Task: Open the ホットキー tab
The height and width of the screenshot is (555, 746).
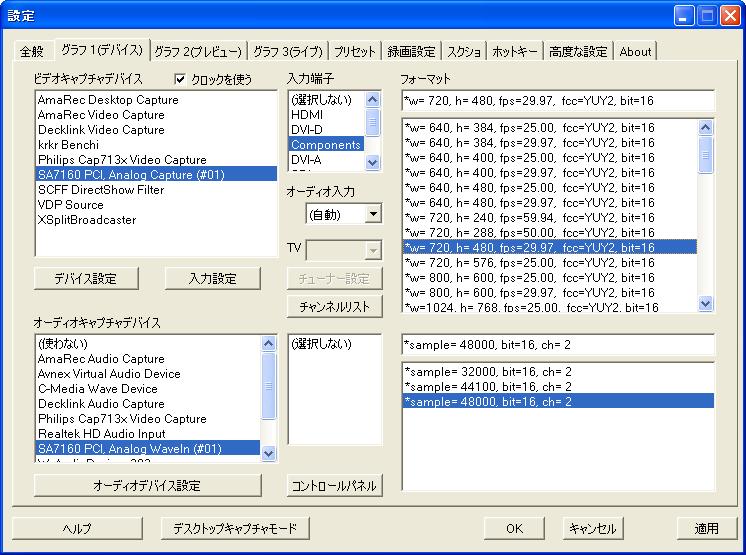Action: click(514, 51)
